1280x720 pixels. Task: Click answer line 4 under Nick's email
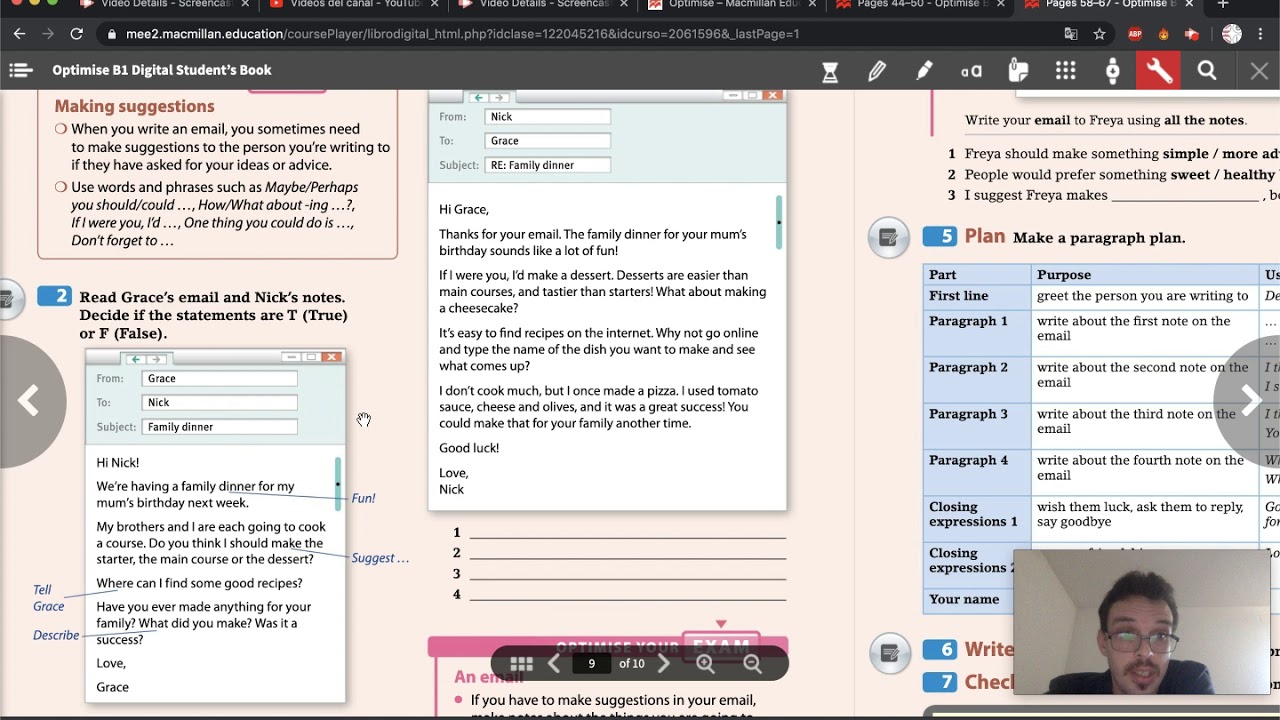(x=627, y=595)
